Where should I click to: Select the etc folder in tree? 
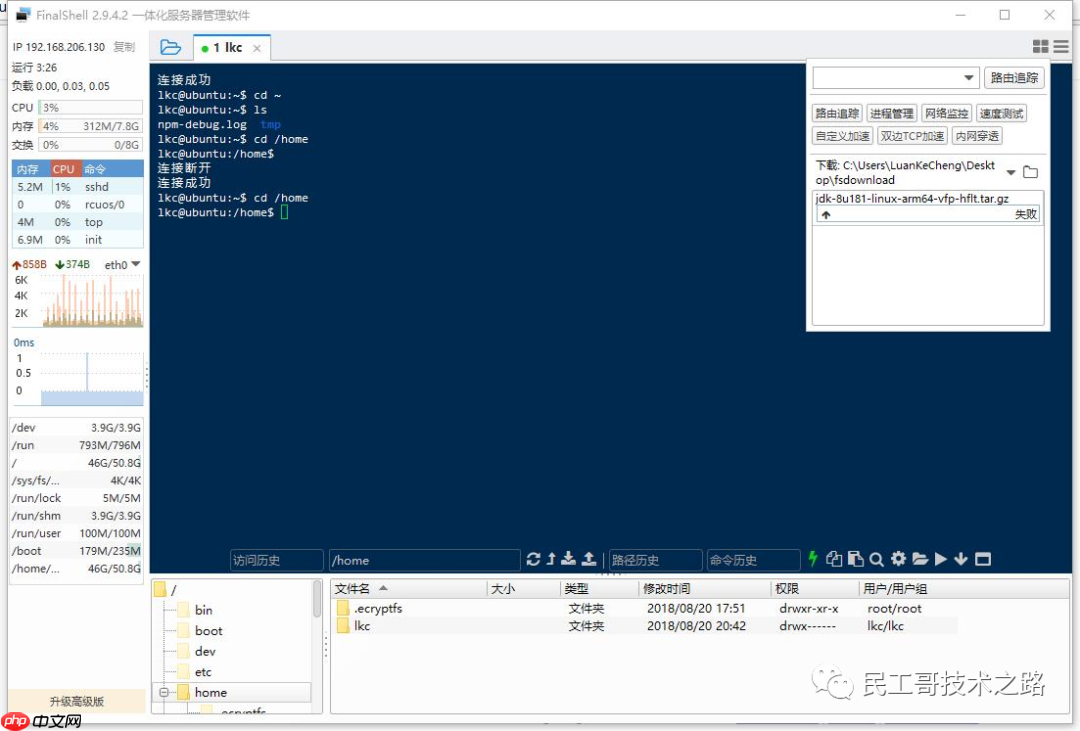pyautogui.click(x=194, y=672)
